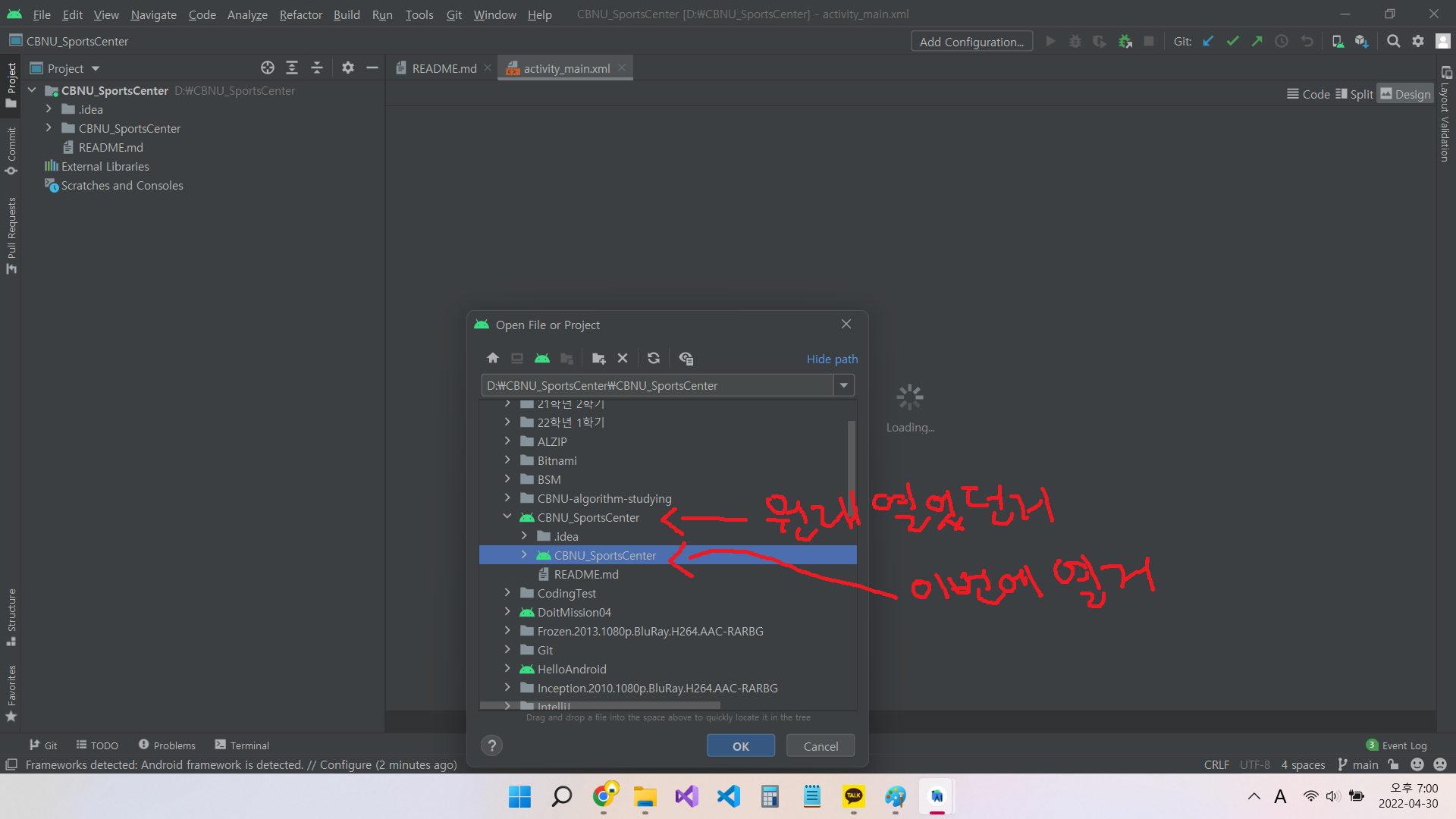Click the Cancel button
The width and height of the screenshot is (1456, 819).
point(821,746)
